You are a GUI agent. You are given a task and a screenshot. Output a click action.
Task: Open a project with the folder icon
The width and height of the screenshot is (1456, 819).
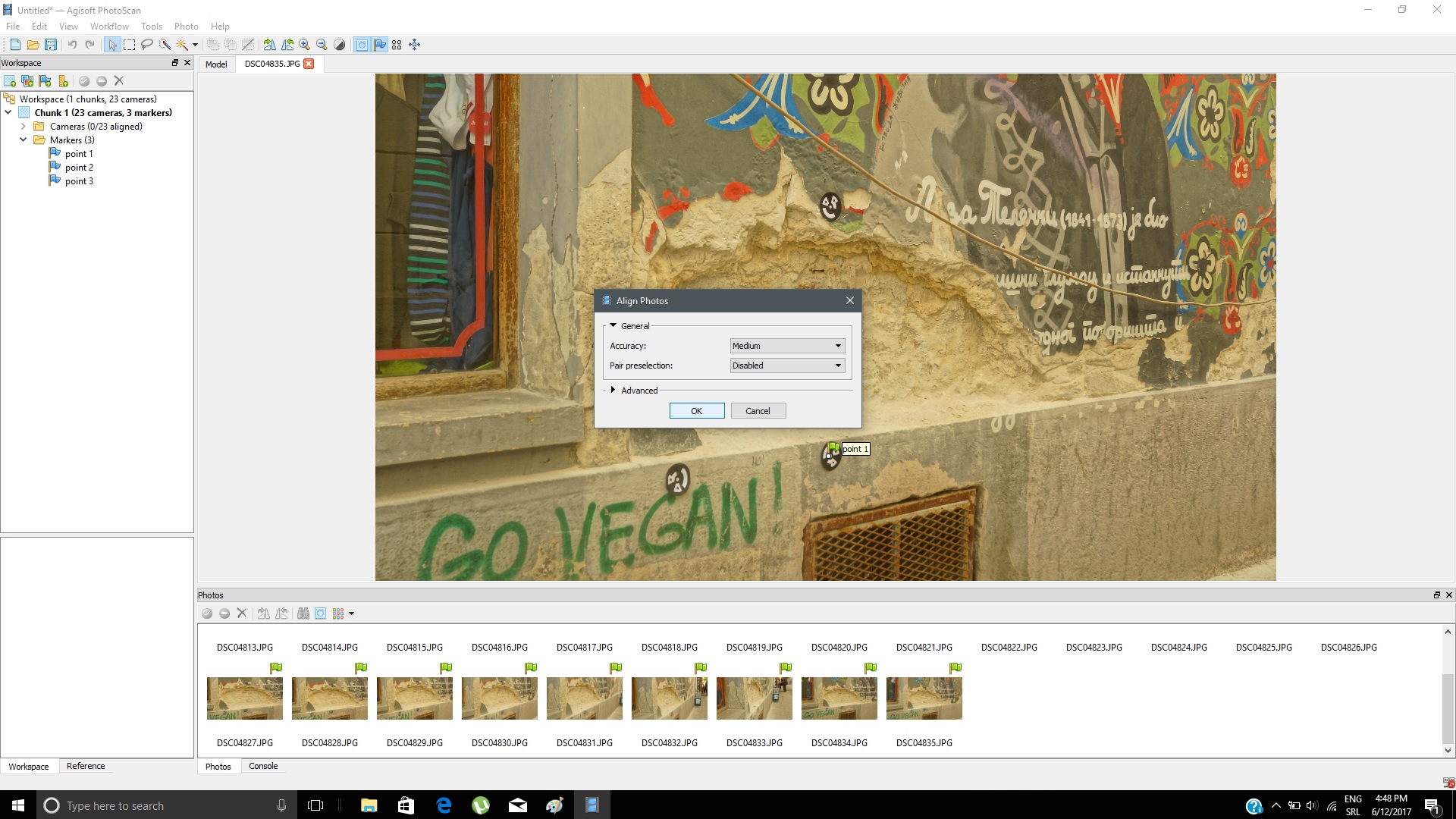click(x=33, y=45)
